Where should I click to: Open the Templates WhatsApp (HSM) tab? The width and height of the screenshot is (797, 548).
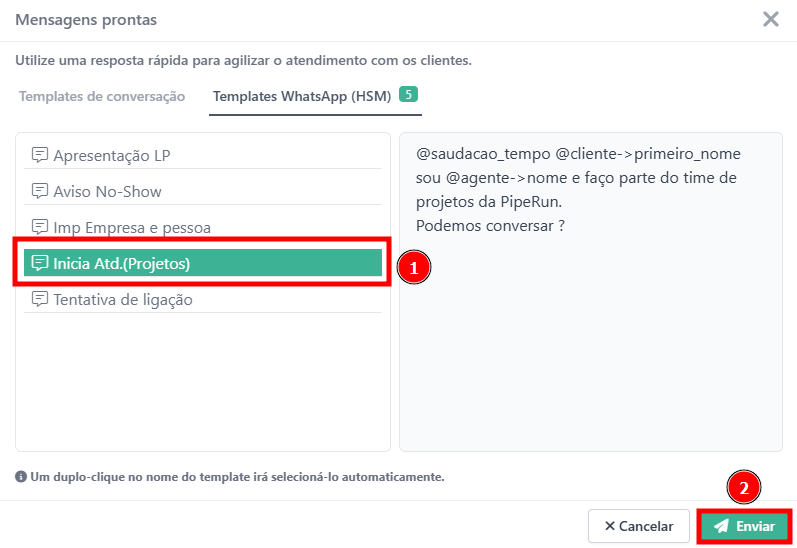click(301, 96)
